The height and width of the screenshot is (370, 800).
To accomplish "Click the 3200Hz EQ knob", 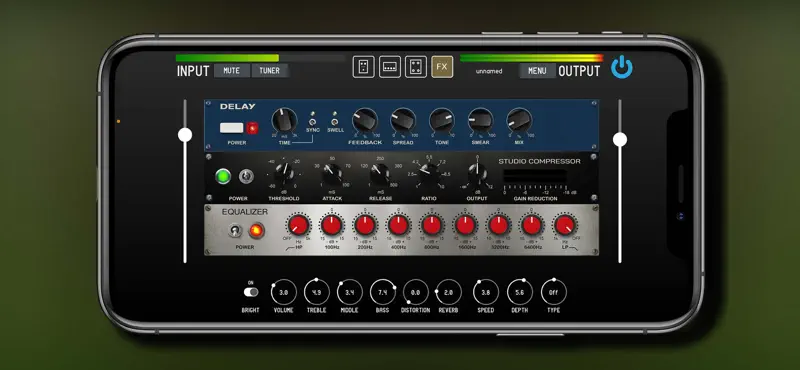I will coord(498,225).
